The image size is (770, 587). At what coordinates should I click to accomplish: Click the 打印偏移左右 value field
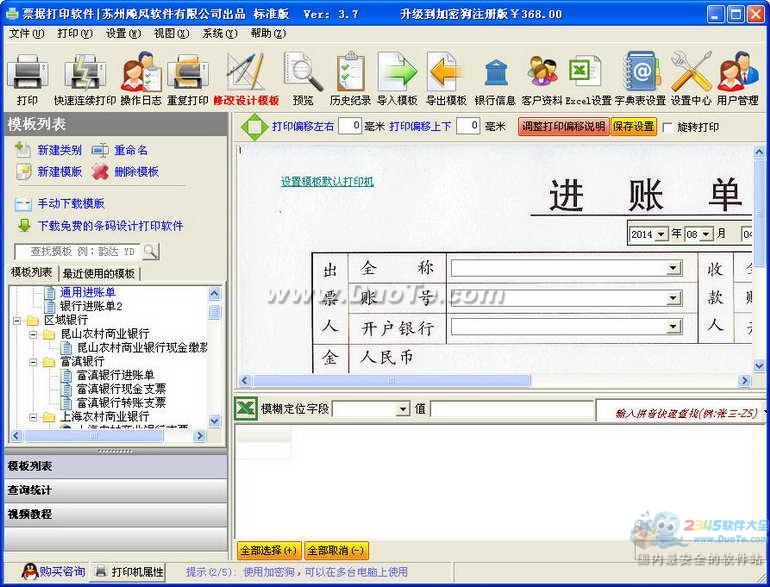point(351,126)
